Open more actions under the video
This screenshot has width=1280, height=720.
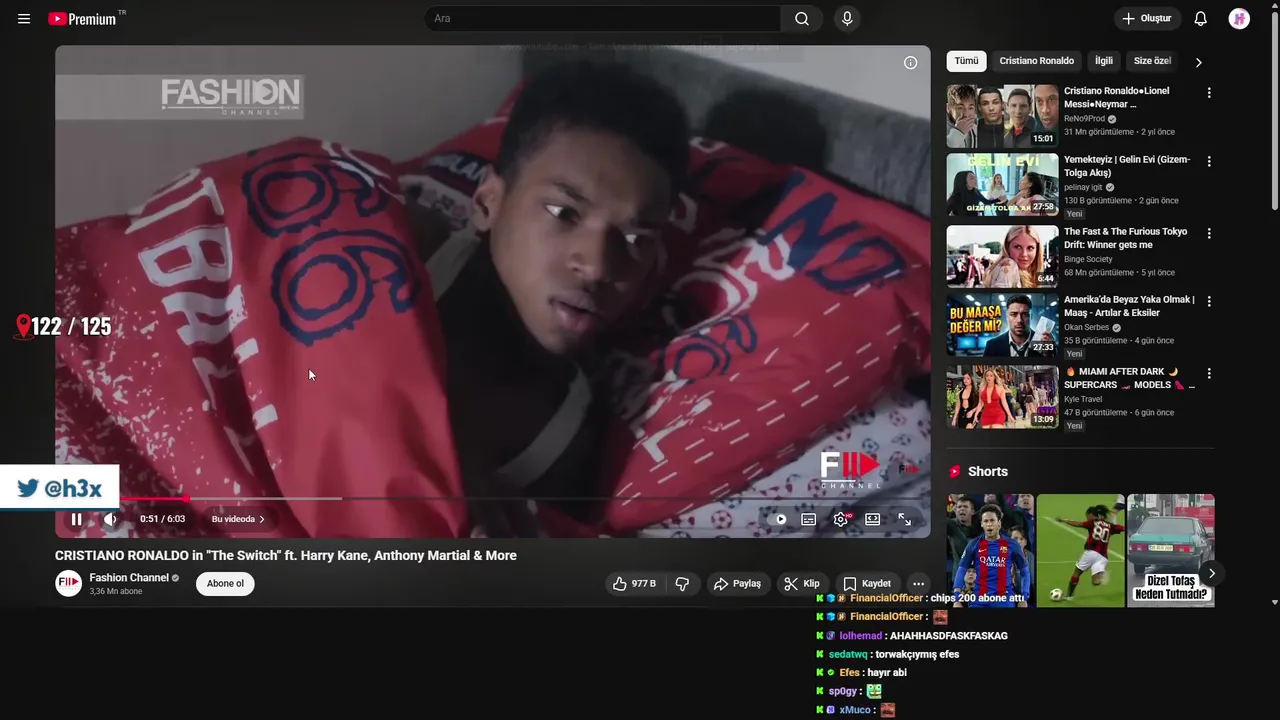[918, 584]
